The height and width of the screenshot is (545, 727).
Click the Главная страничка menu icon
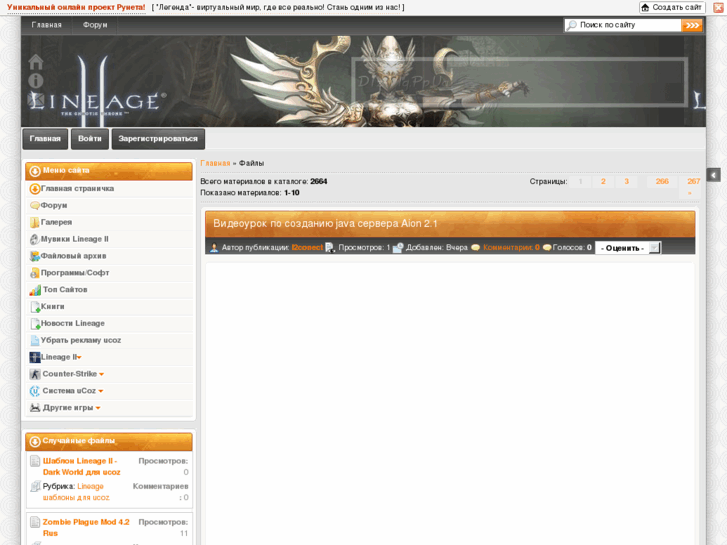click(x=34, y=189)
